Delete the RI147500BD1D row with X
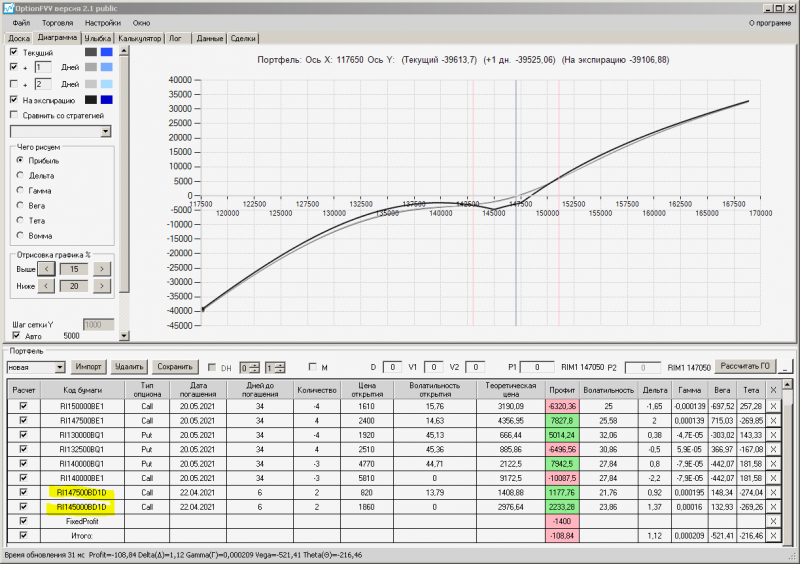This screenshot has width=800, height=564. pyautogui.click(x=773, y=493)
